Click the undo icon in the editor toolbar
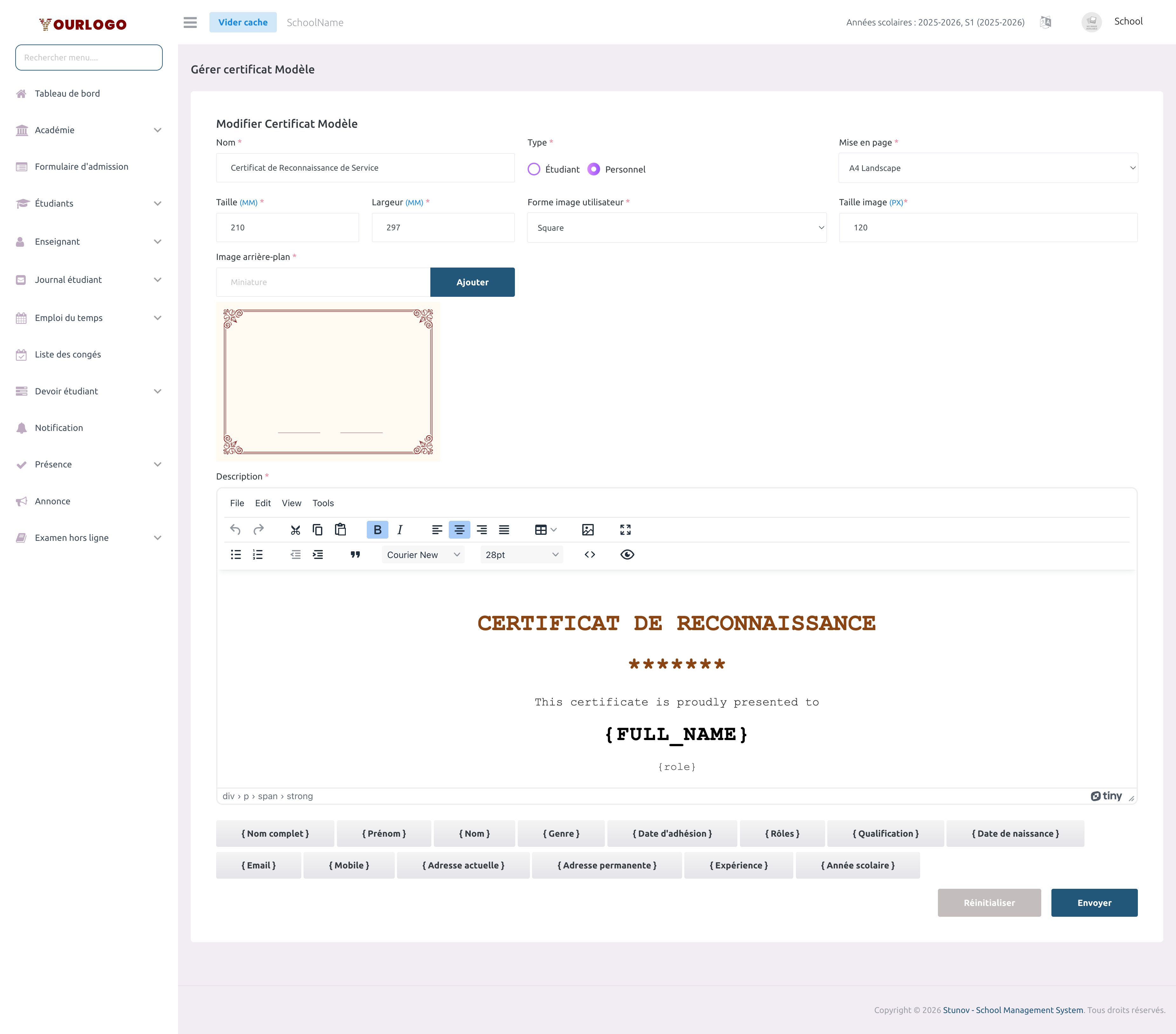Viewport: 1176px width, 1034px height. (x=235, y=530)
